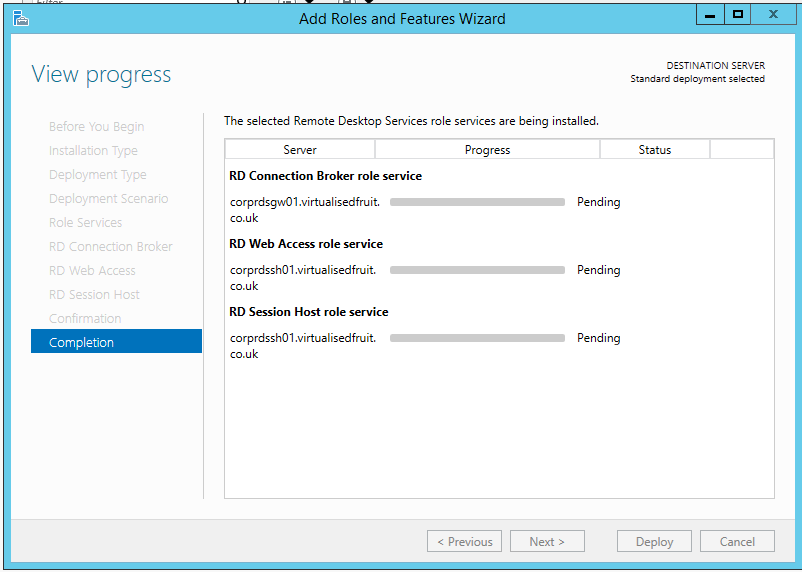The width and height of the screenshot is (802, 572).
Task: Click the Status column header
Action: (x=654, y=150)
